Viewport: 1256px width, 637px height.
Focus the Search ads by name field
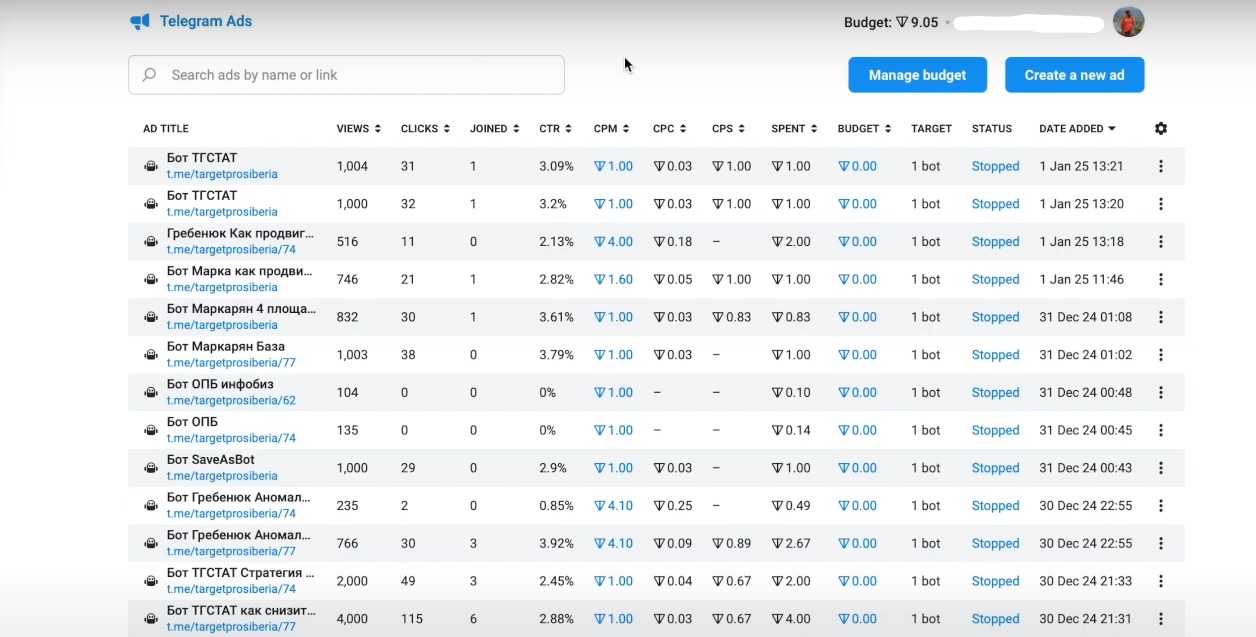point(346,75)
